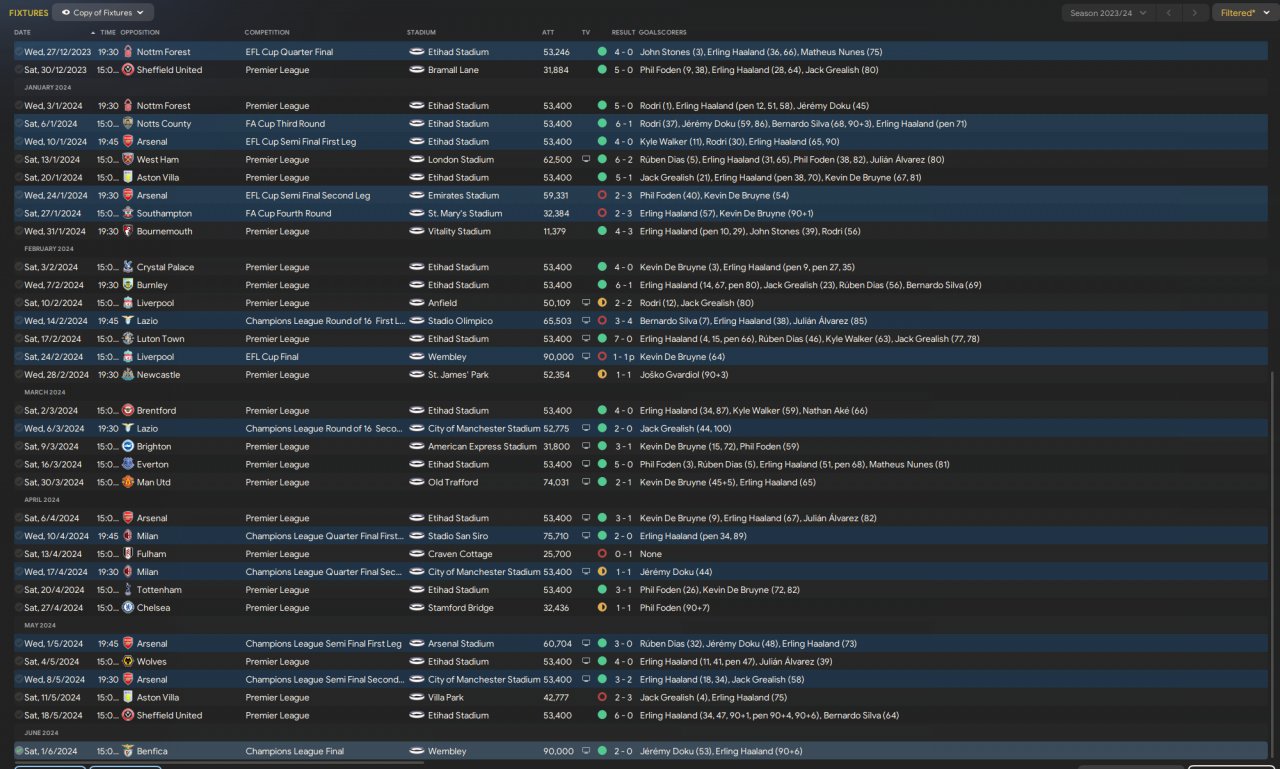Screen dimensions: 1280x769
Task: Click the Luton Town club badge
Action: (128, 339)
